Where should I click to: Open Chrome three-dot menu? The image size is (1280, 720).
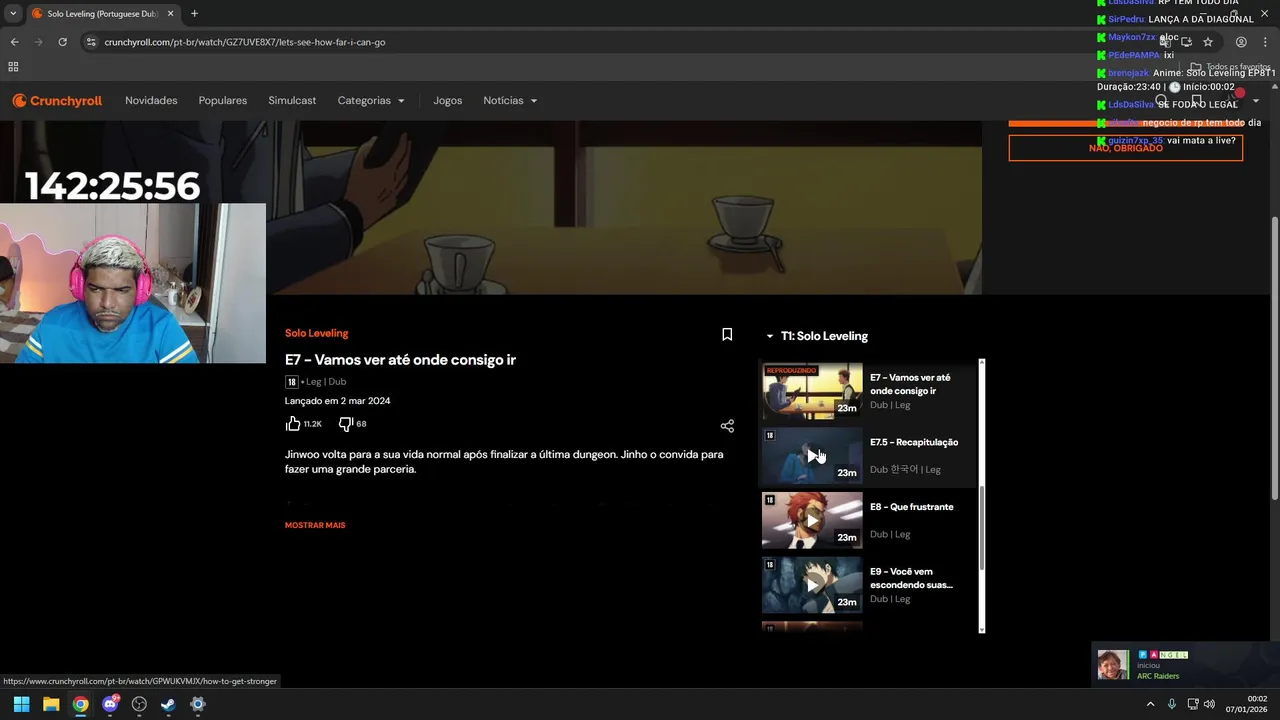point(1266,42)
